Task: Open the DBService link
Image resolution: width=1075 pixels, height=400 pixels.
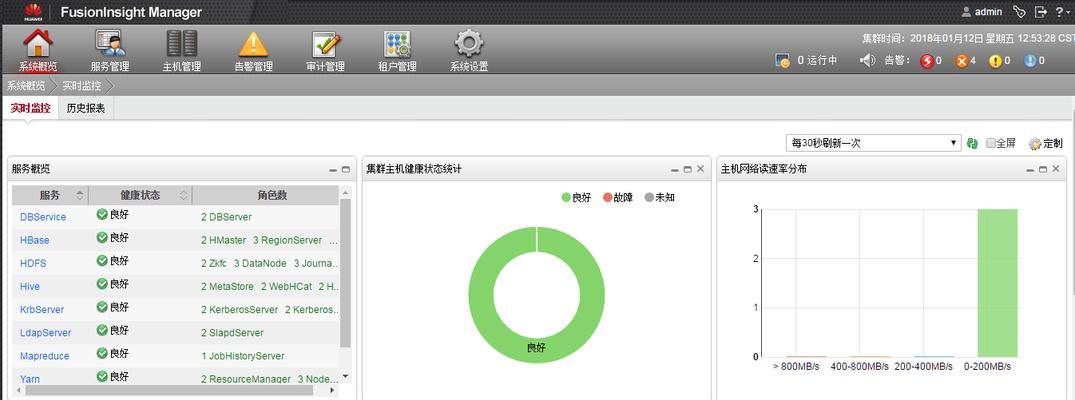Action: pyautogui.click(x=43, y=217)
